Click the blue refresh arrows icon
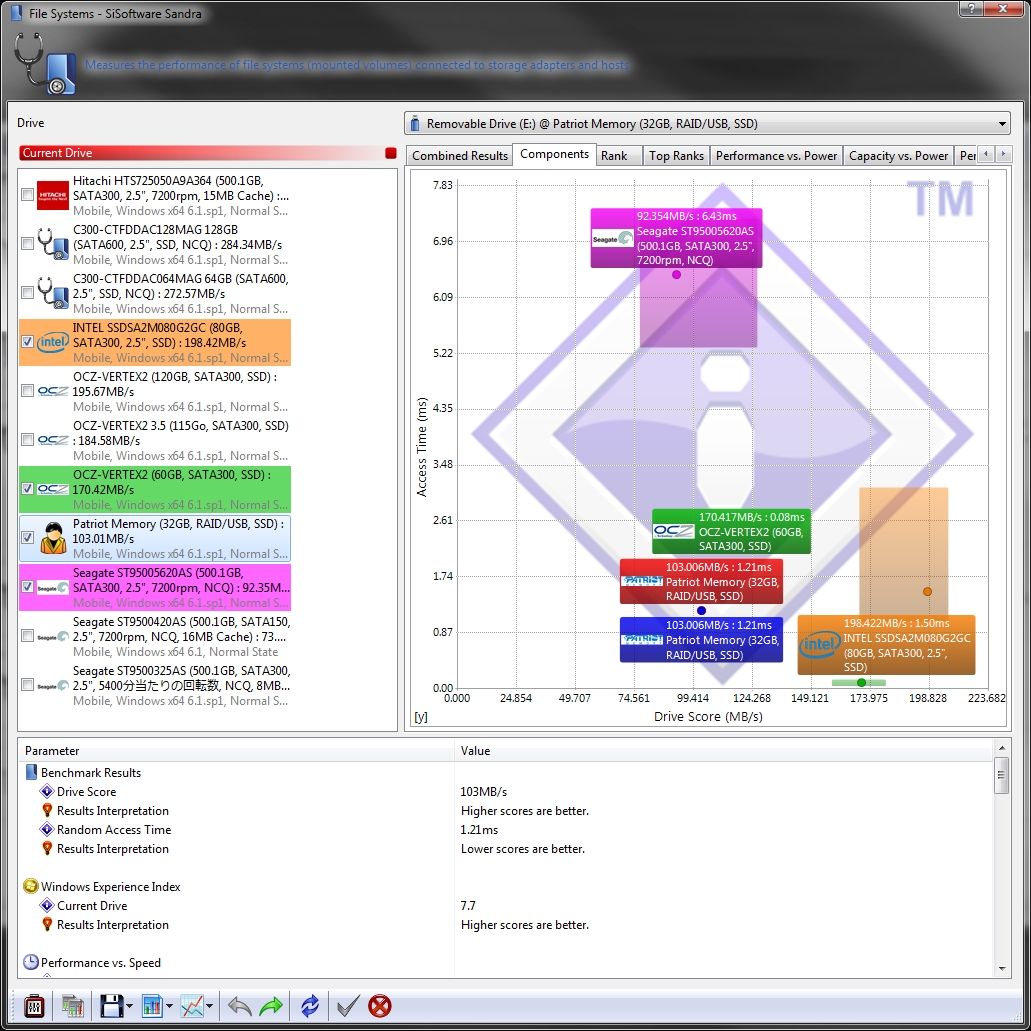 310,1006
